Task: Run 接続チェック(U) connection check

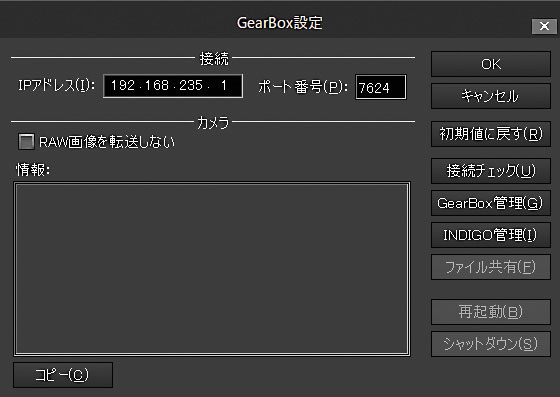Action: point(491,171)
